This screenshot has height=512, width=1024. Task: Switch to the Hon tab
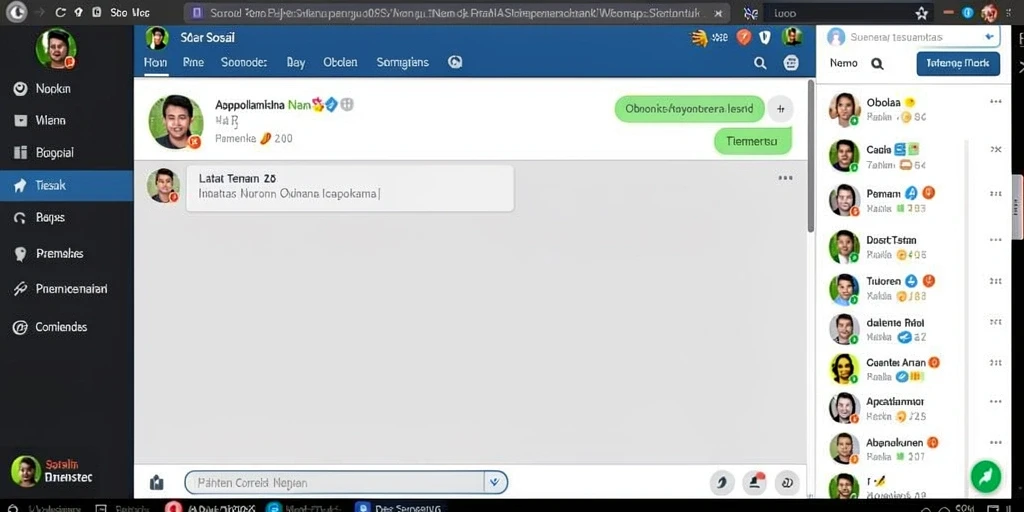(155, 63)
